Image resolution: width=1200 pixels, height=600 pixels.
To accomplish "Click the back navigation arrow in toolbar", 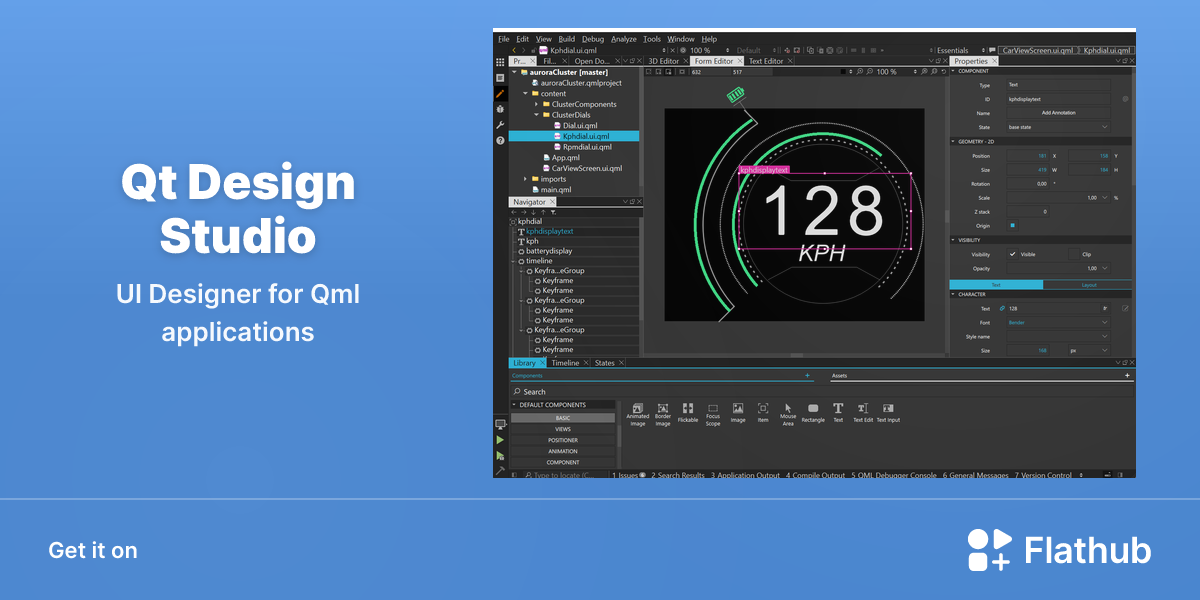I will (x=515, y=50).
